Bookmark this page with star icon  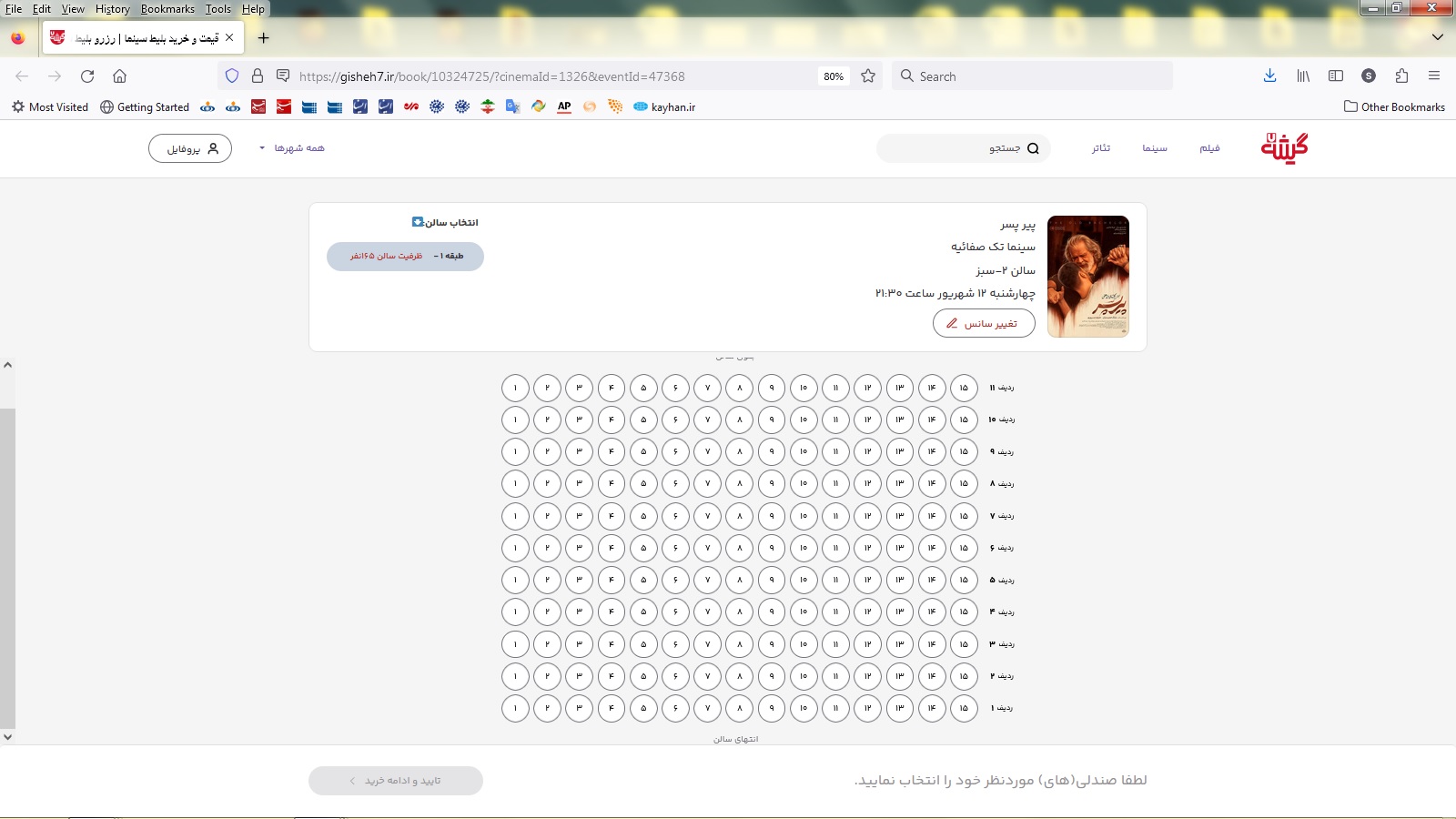pyautogui.click(x=868, y=76)
